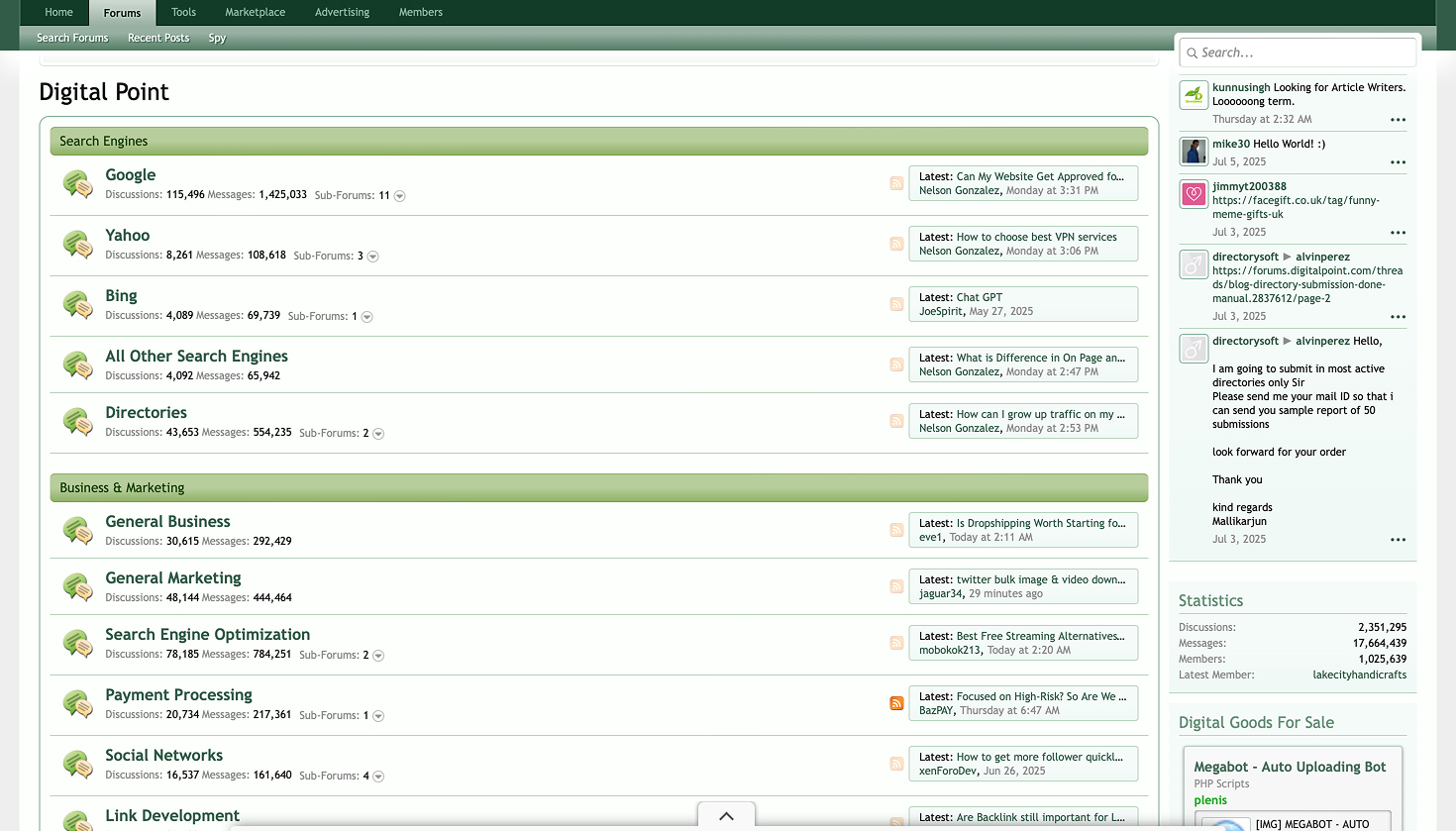Open RSS feed for Search Engine Optimization
Image resolution: width=1456 pixels, height=831 pixels.
[896, 643]
